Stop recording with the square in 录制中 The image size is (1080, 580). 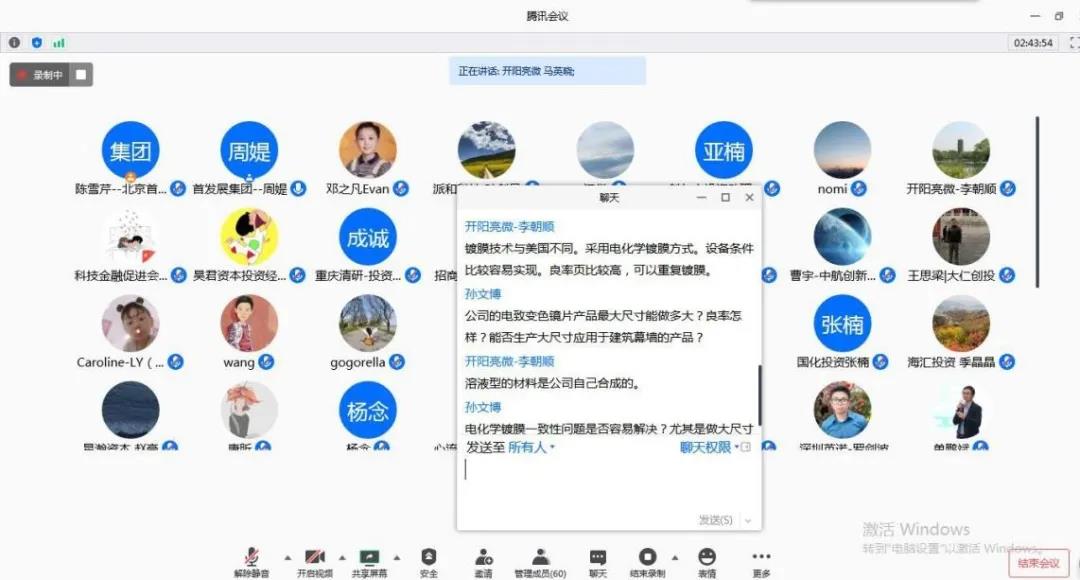point(81,74)
